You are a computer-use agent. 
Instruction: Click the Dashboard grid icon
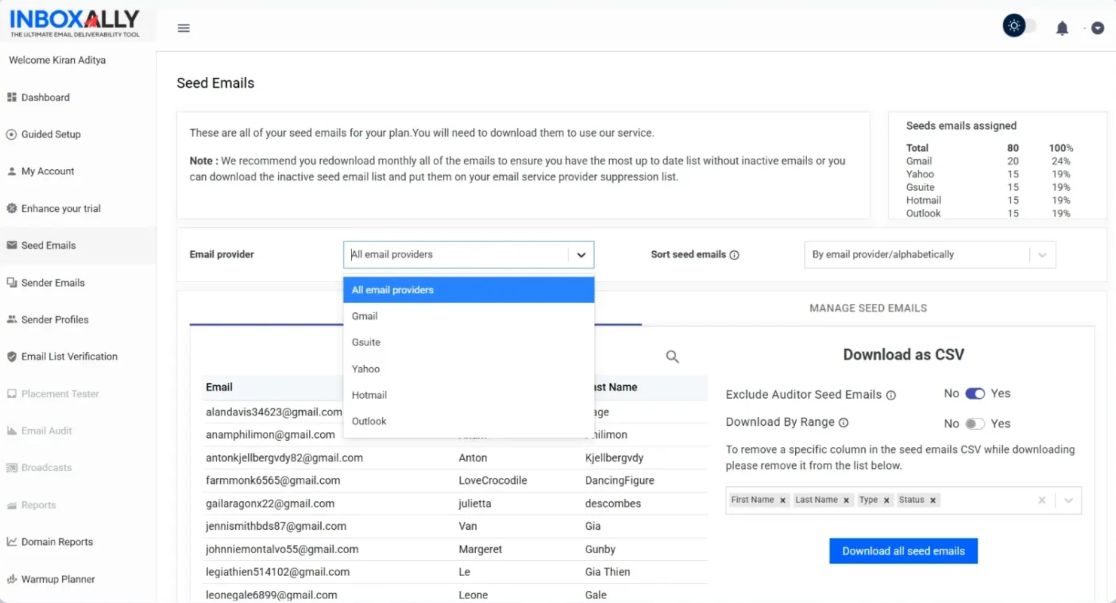pyautogui.click(x=11, y=97)
